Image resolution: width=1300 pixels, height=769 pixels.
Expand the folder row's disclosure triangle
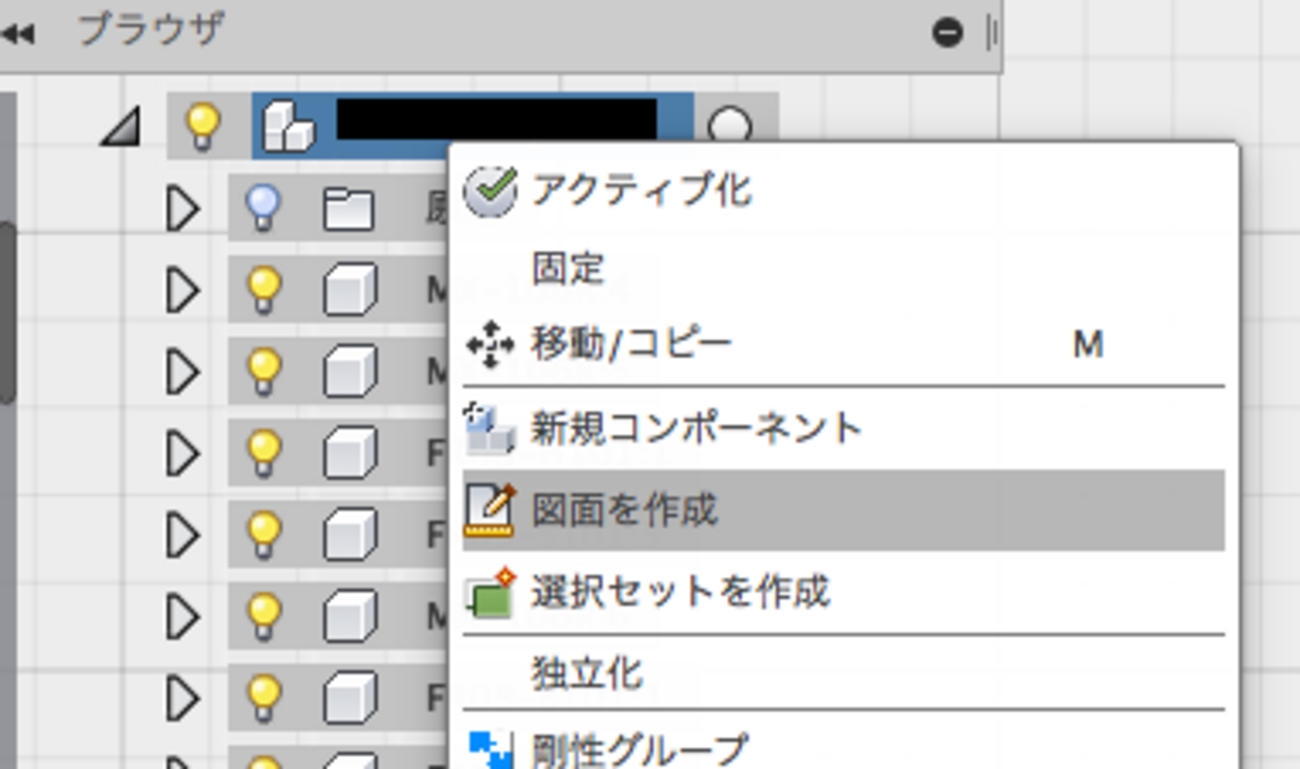coord(182,210)
